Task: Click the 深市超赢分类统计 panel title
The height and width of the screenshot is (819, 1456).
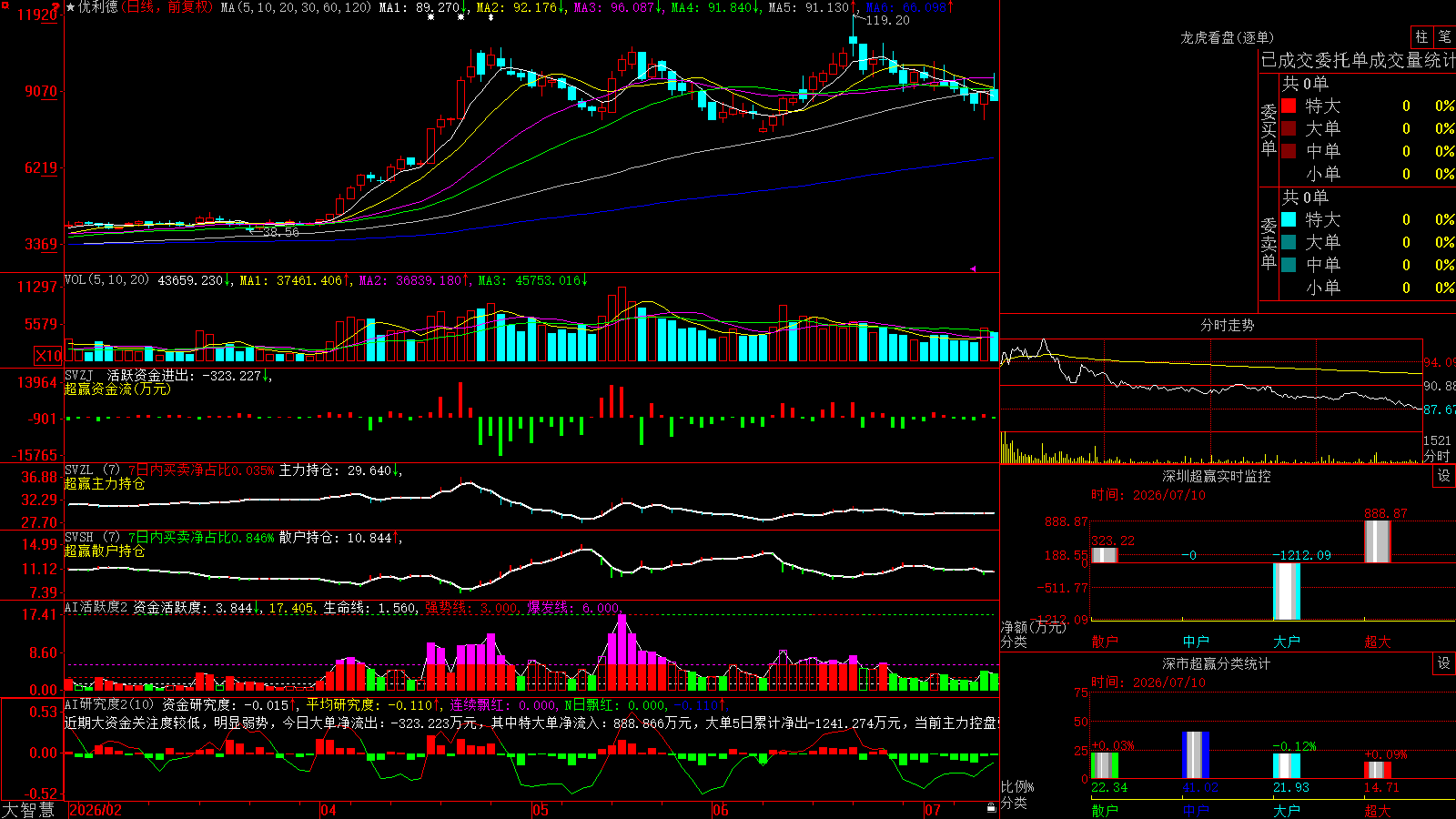Action: coord(1216,663)
